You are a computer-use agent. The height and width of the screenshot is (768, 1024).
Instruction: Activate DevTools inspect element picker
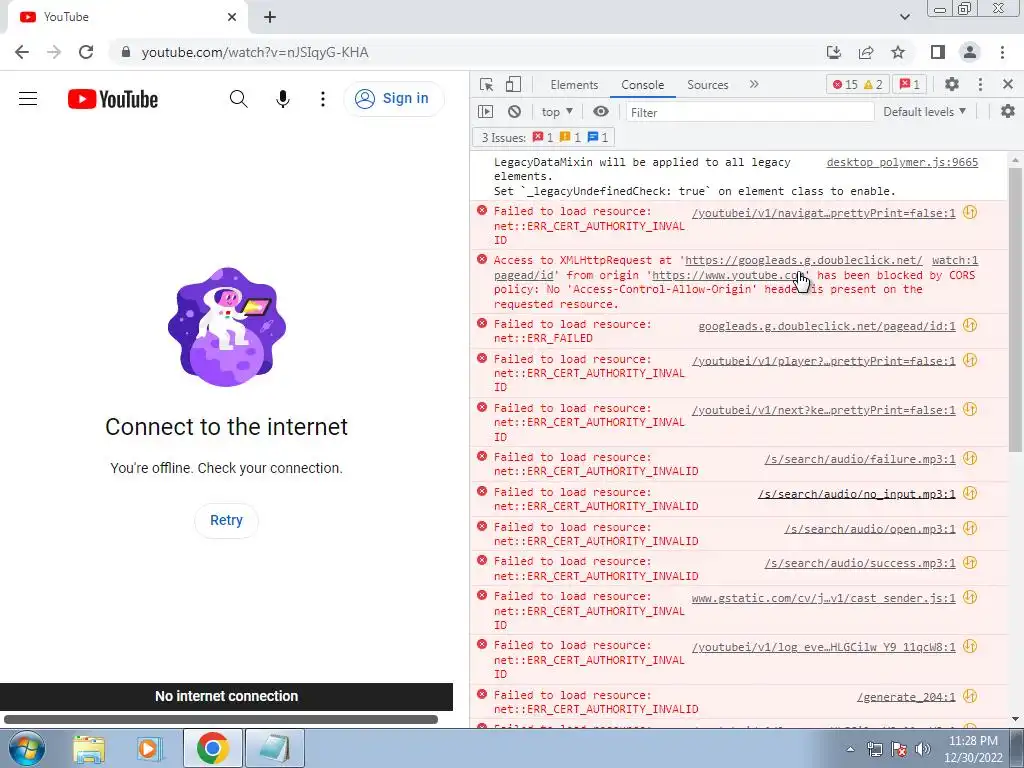487,84
